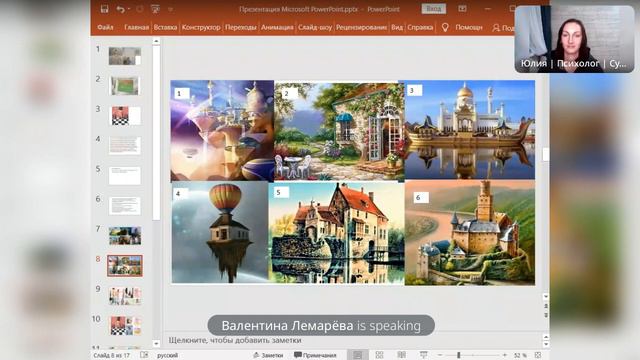Click the zoom out minus button
640x360 pixels.
[440, 356]
